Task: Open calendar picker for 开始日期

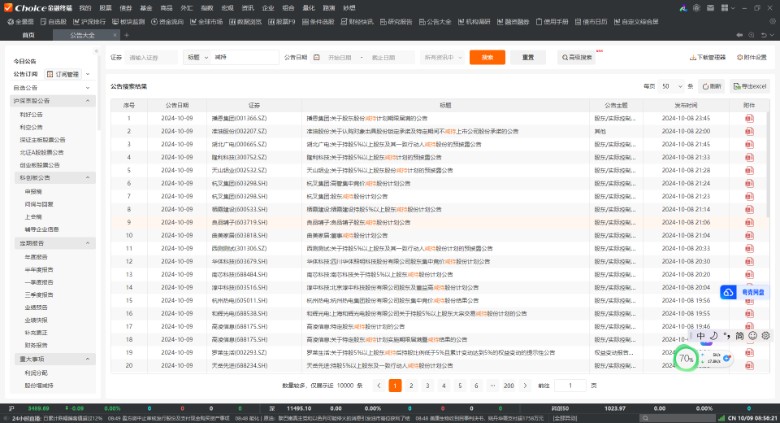Action: tap(318, 57)
